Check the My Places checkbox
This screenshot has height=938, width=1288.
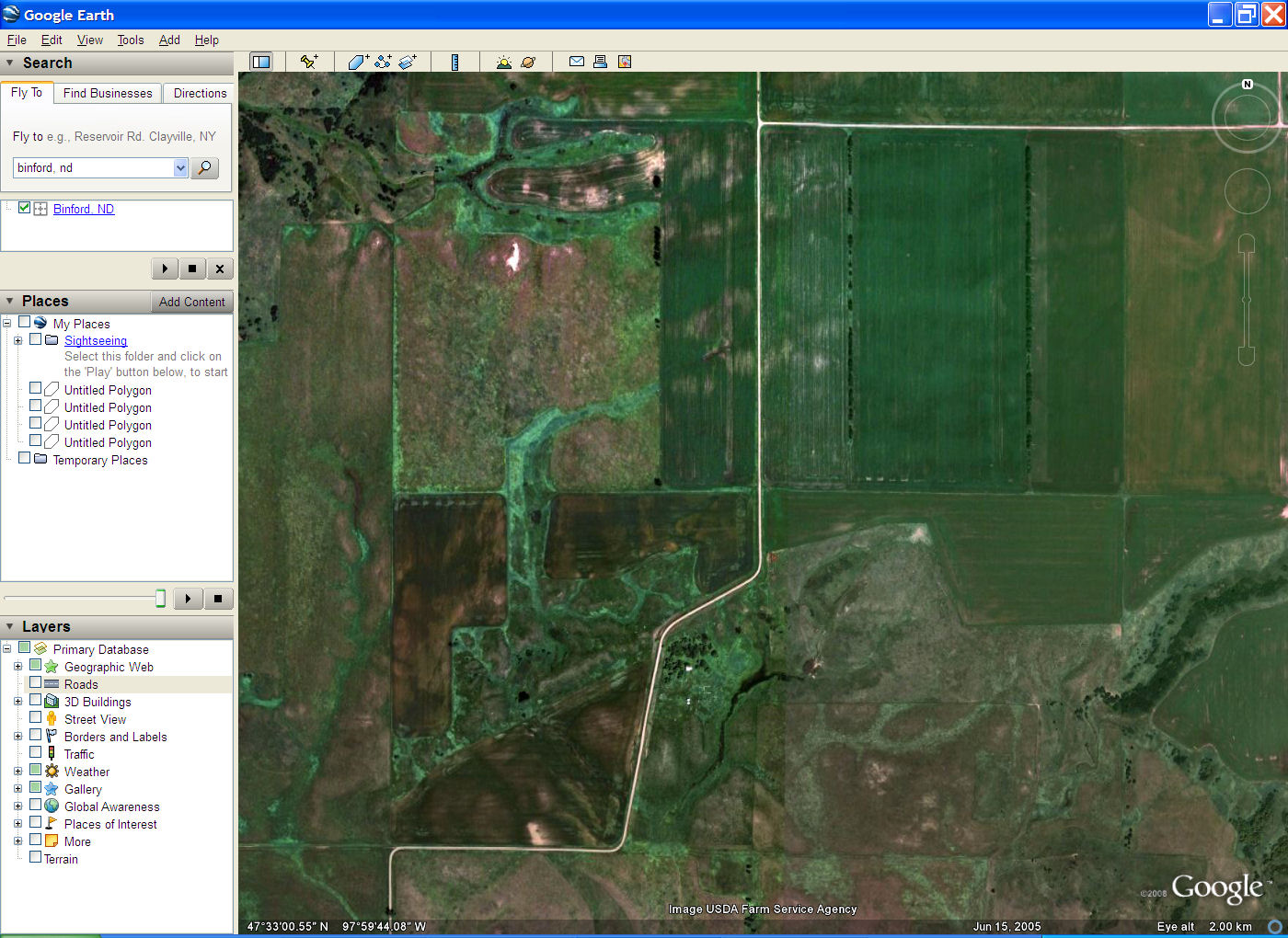point(25,322)
